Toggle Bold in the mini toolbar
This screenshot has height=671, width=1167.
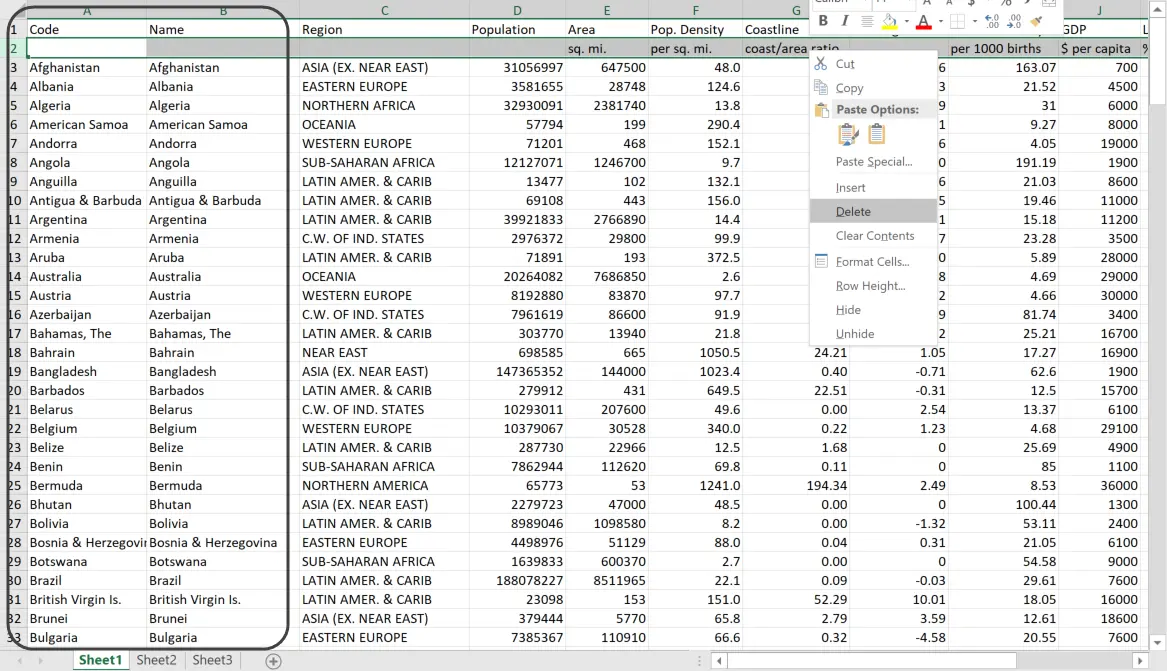823,22
